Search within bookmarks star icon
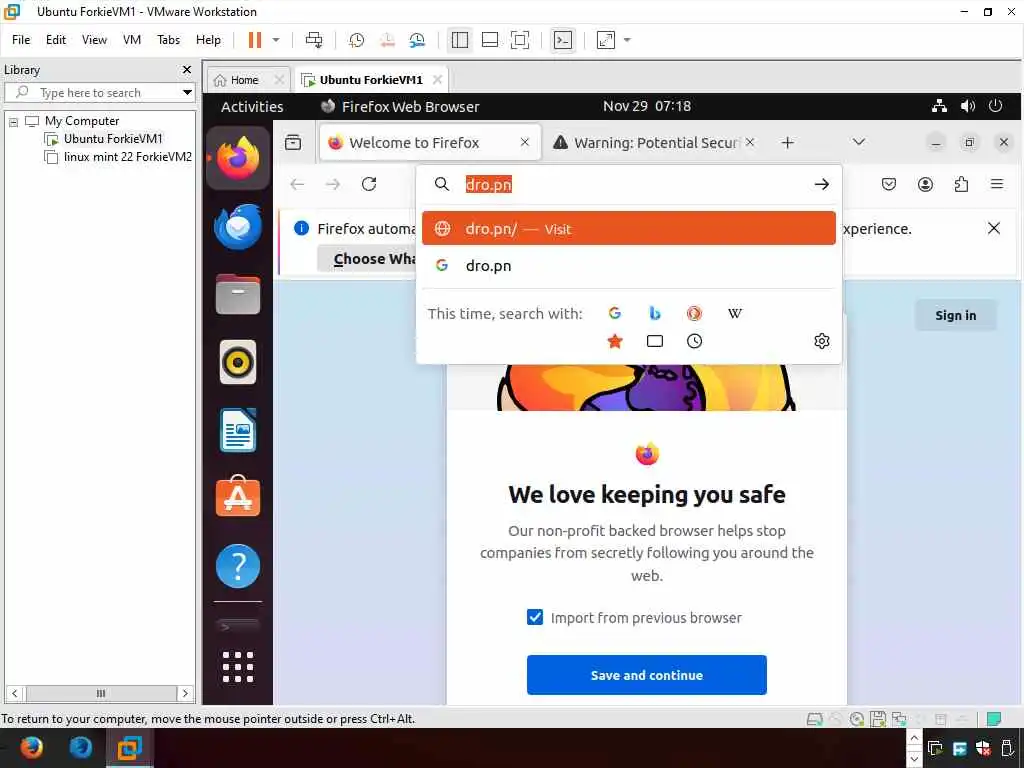 tap(615, 341)
